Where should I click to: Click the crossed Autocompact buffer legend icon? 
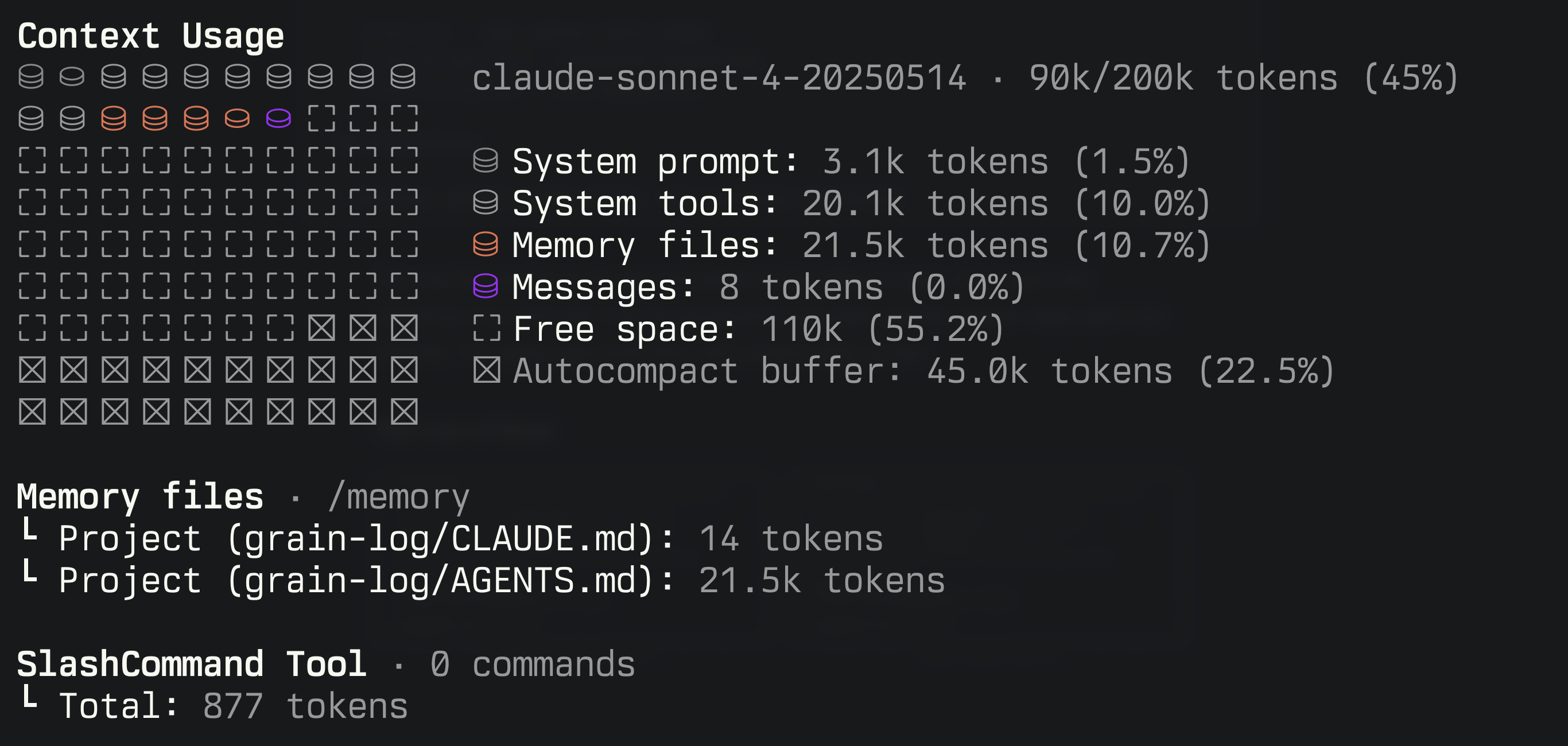point(486,370)
